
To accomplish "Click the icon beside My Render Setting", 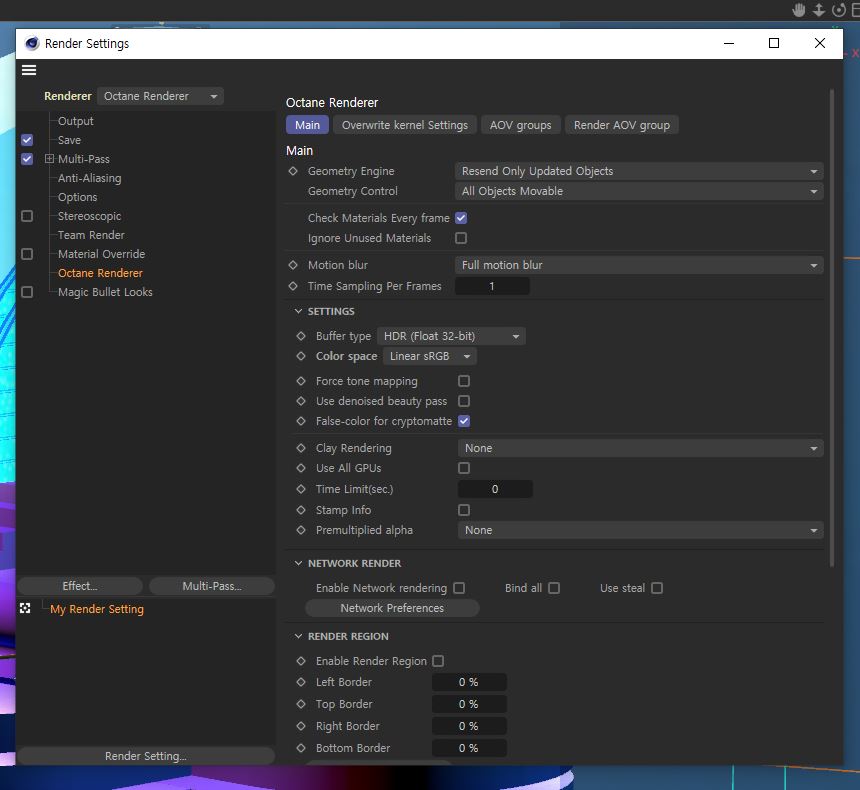I will (x=25, y=608).
